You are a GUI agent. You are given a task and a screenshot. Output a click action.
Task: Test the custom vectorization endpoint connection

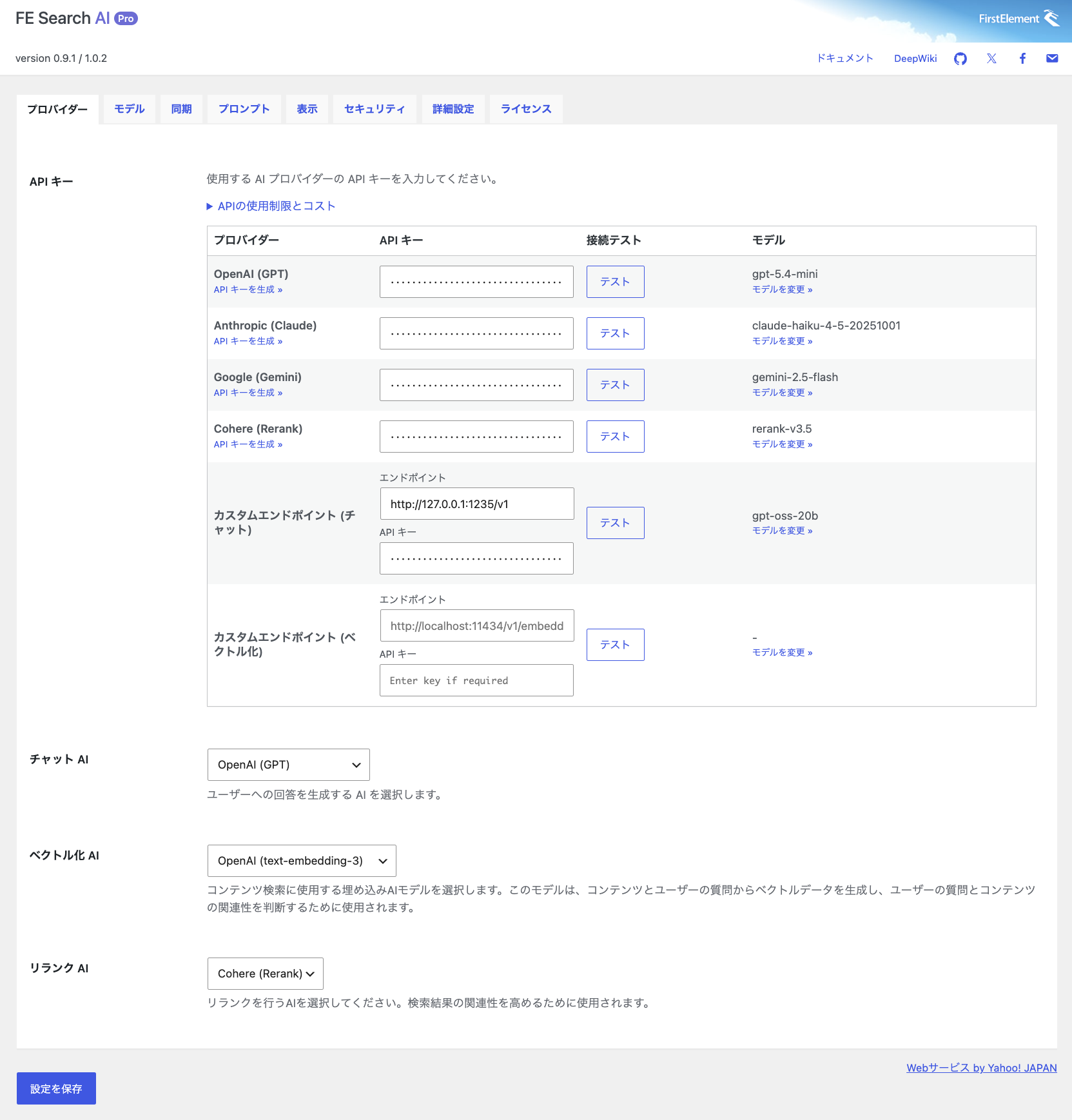point(615,645)
